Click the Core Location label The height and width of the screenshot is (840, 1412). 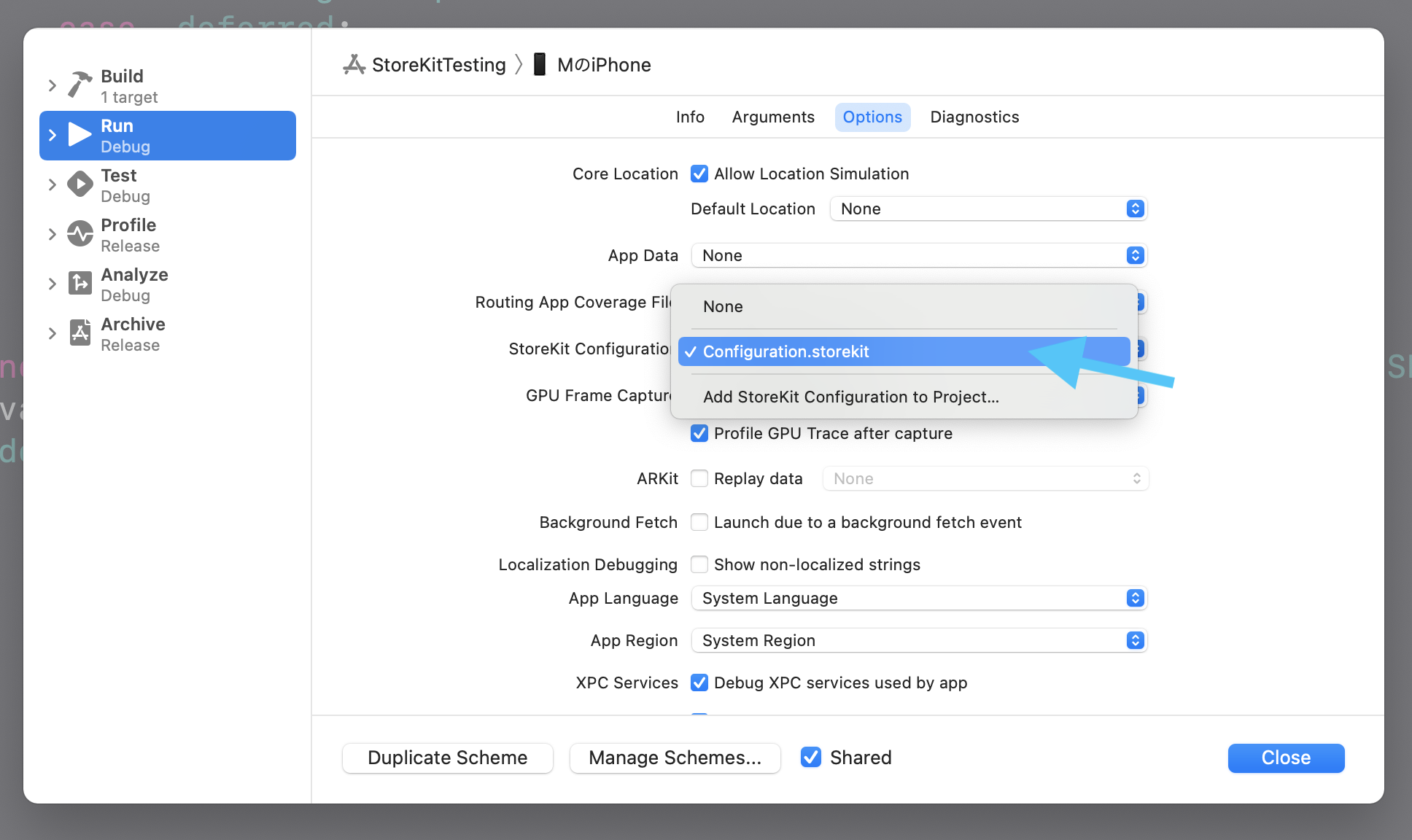click(x=625, y=174)
